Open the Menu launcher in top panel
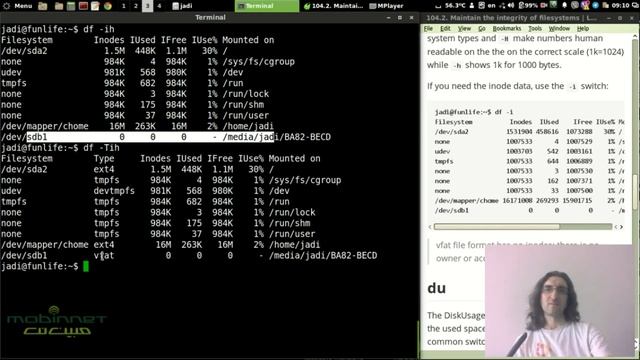Viewport: 640px width, 360px height. click(18, 6)
